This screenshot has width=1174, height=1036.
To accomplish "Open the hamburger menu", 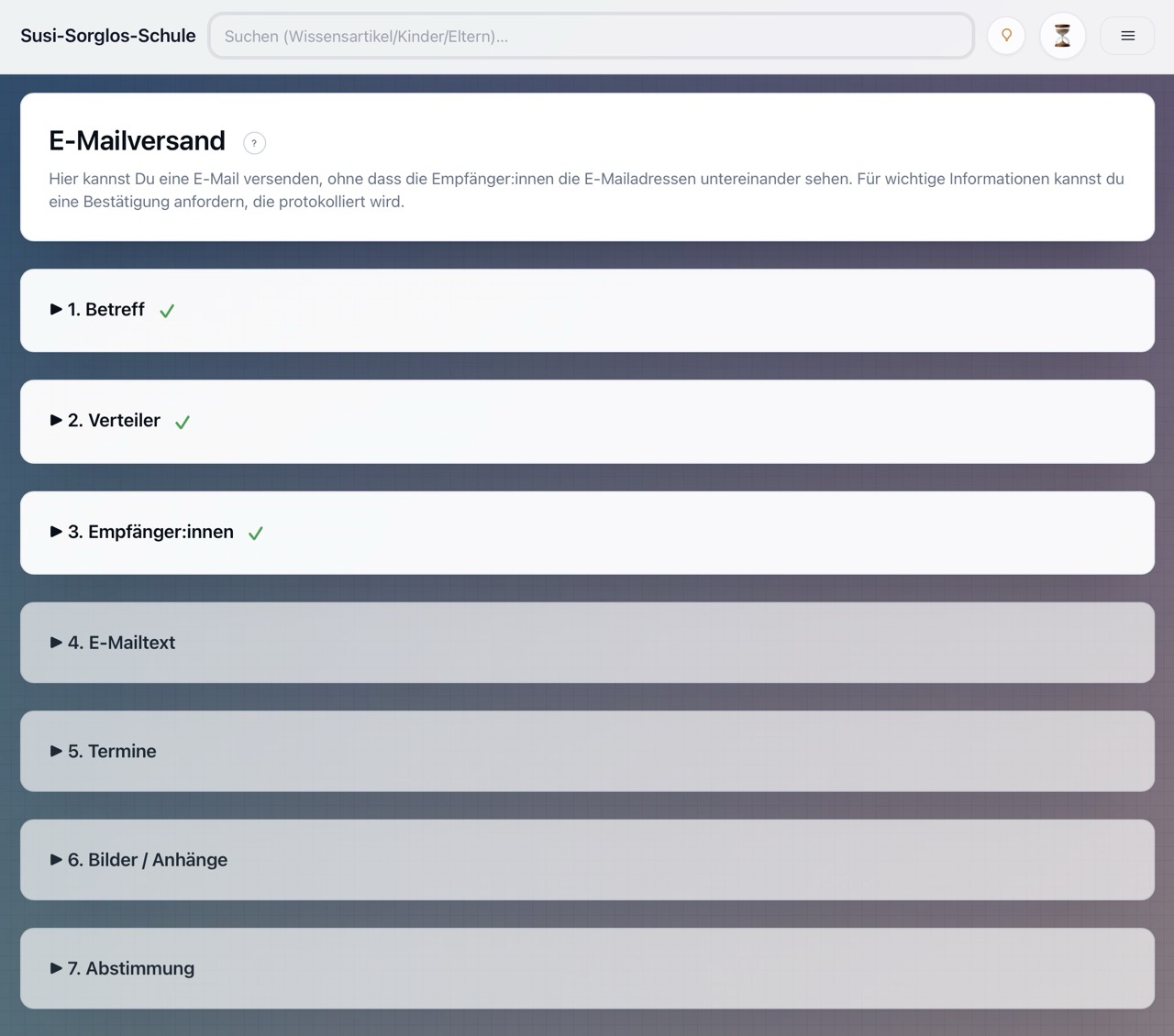I will 1127,36.
